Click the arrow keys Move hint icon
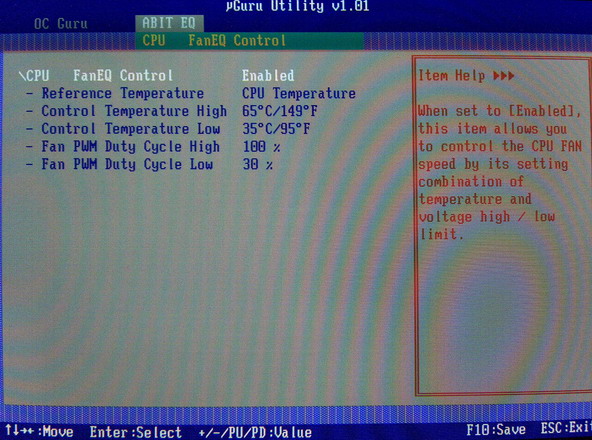The height and width of the screenshot is (440, 592). point(21,430)
